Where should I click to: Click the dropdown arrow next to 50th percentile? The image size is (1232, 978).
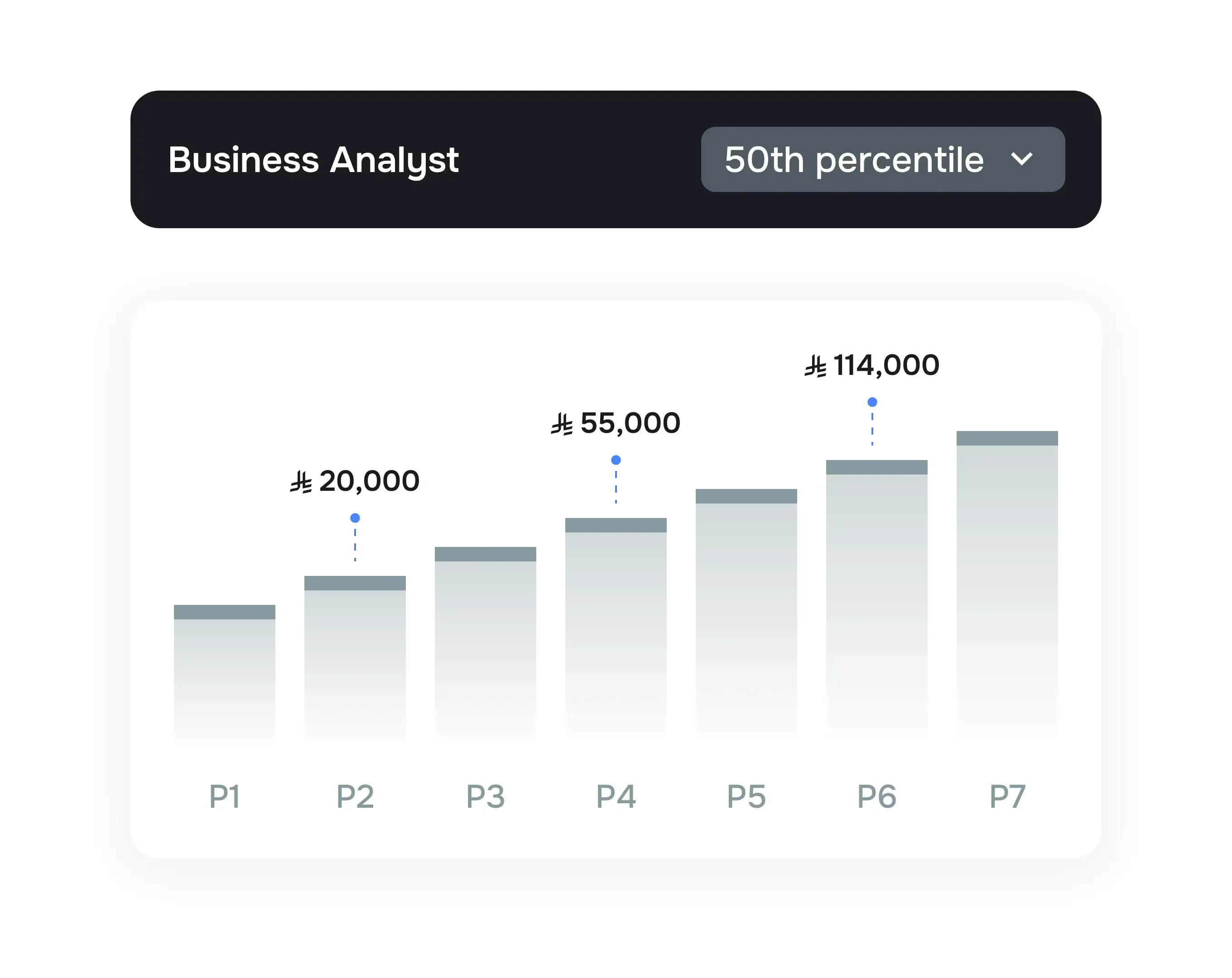[1023, 160]
